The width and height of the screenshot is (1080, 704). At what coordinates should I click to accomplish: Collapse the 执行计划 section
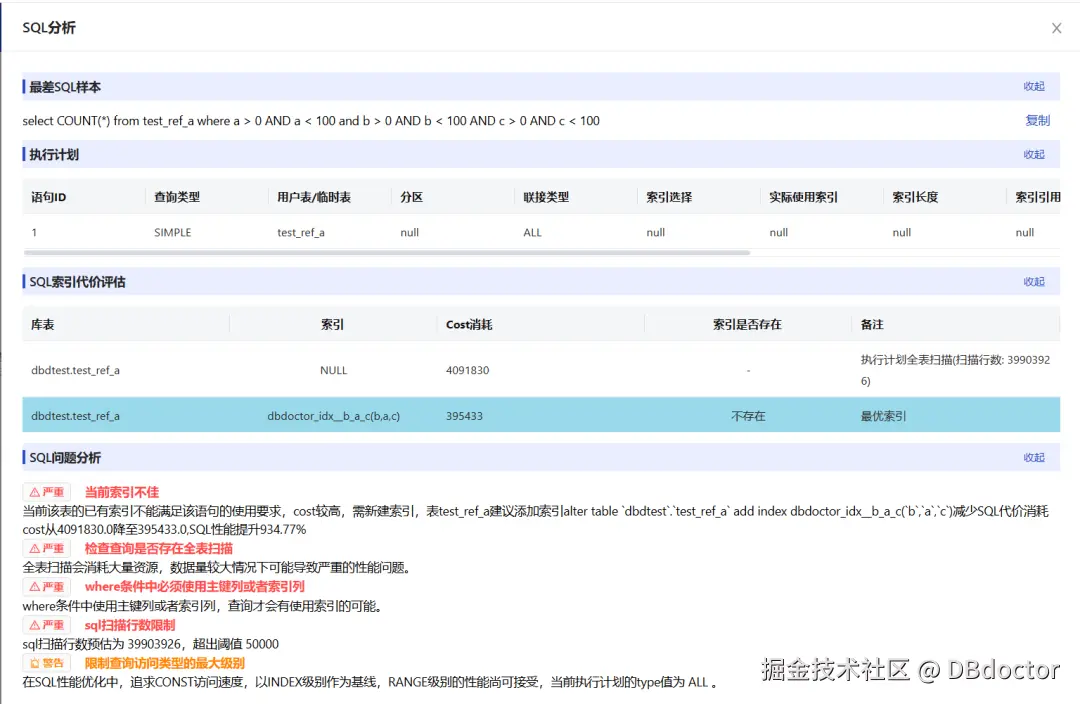click(x=1033, y=154)
